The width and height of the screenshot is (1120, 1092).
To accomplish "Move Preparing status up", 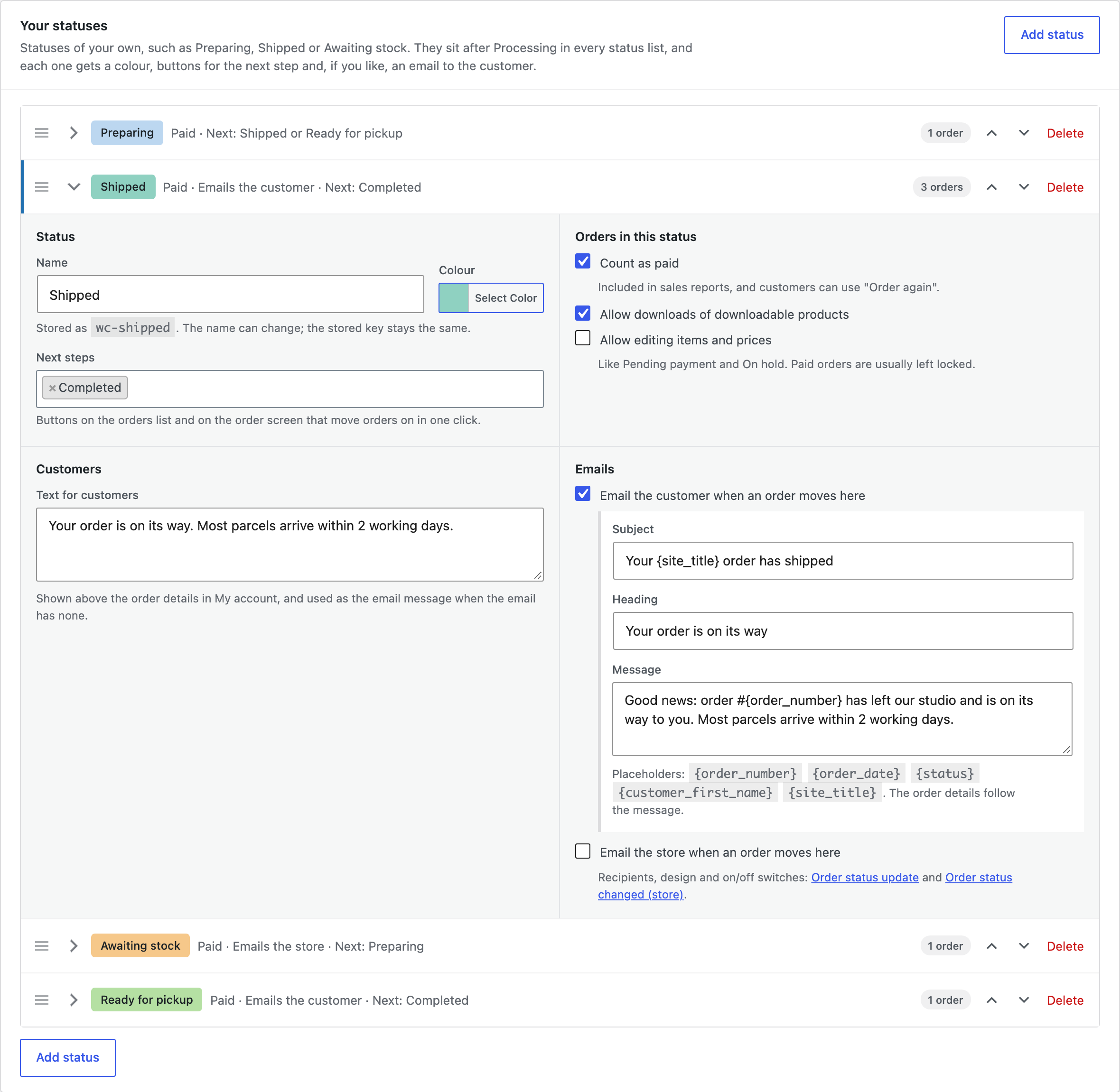I will 991,133.
